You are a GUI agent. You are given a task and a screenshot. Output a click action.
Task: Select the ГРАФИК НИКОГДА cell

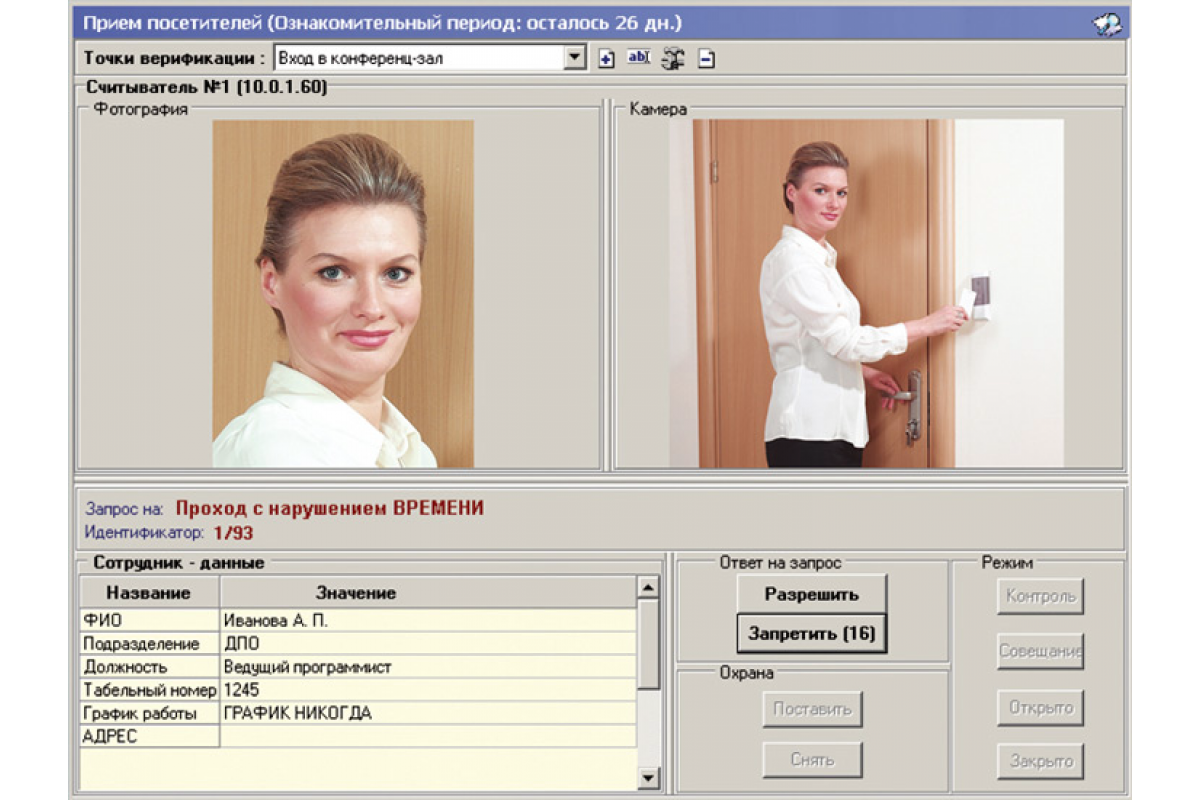(427, 713)
